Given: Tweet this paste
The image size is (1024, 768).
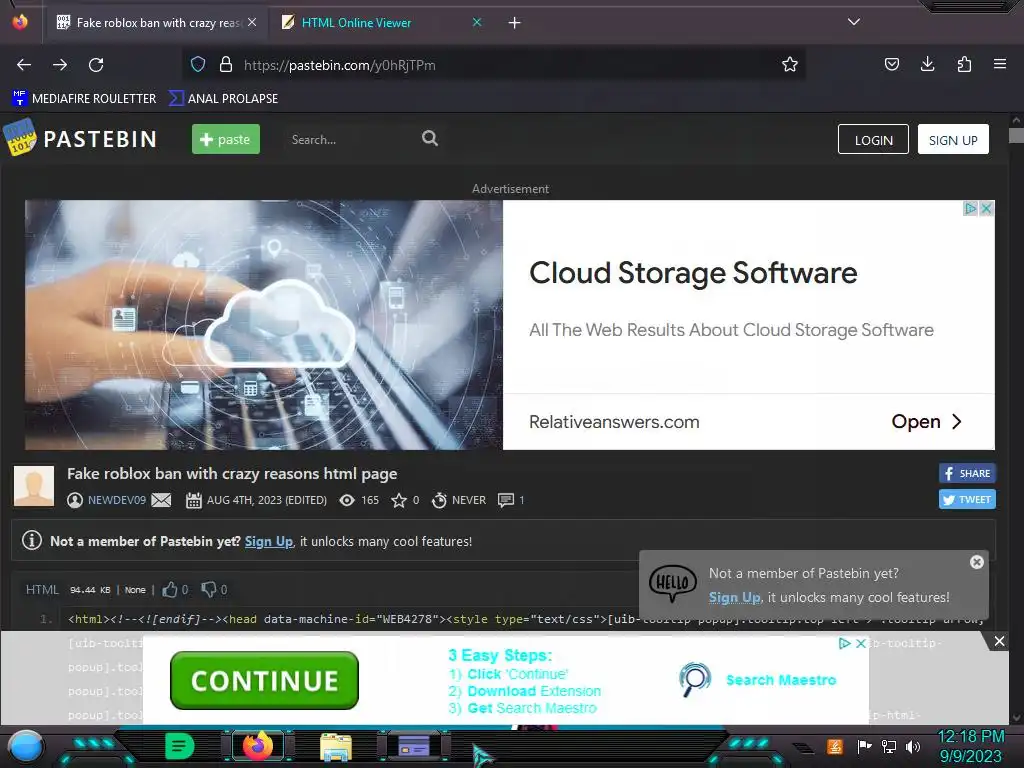Looking at the screenshot, I should point(967,500).
